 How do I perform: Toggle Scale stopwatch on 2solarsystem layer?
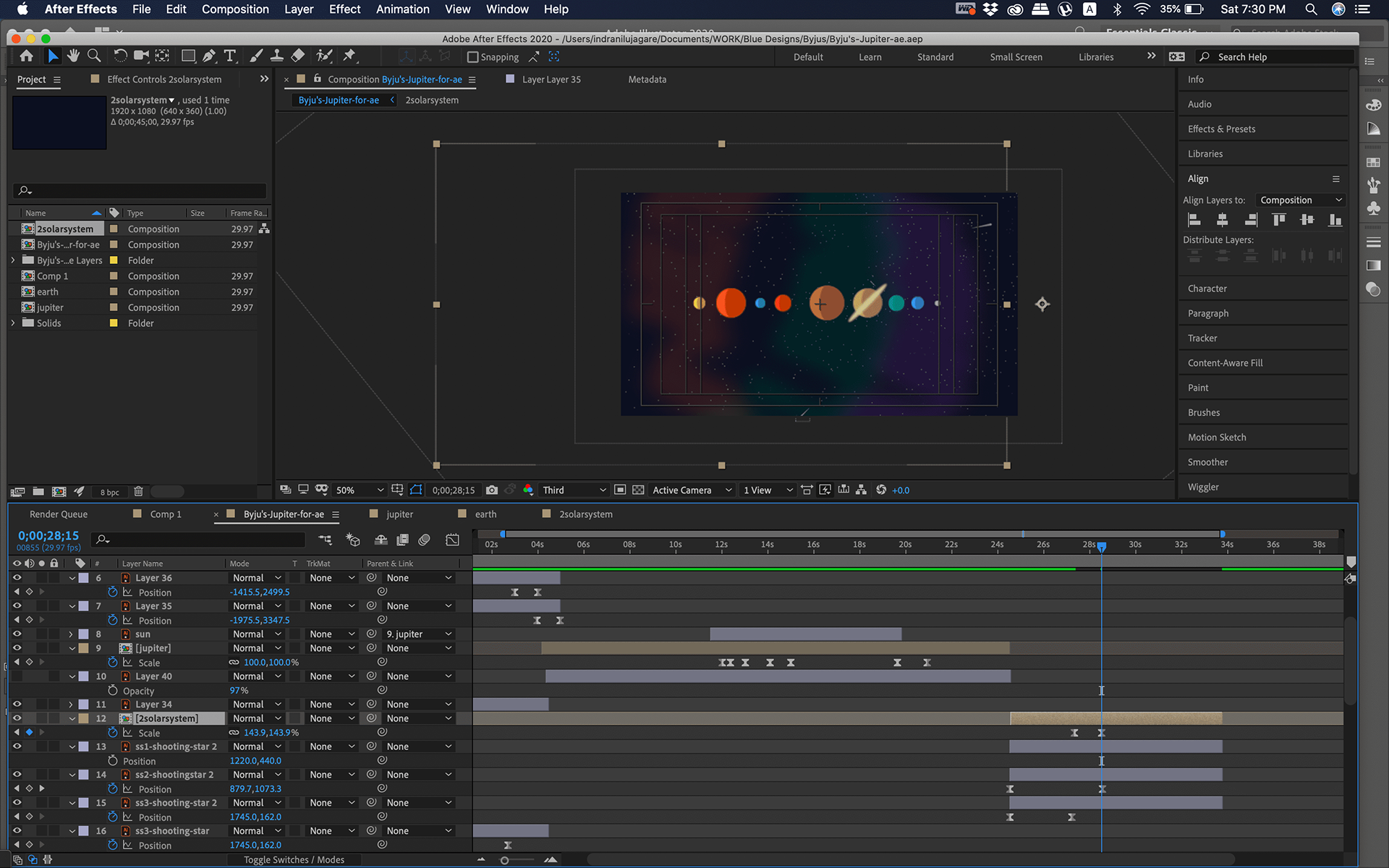tap(113, 733)
